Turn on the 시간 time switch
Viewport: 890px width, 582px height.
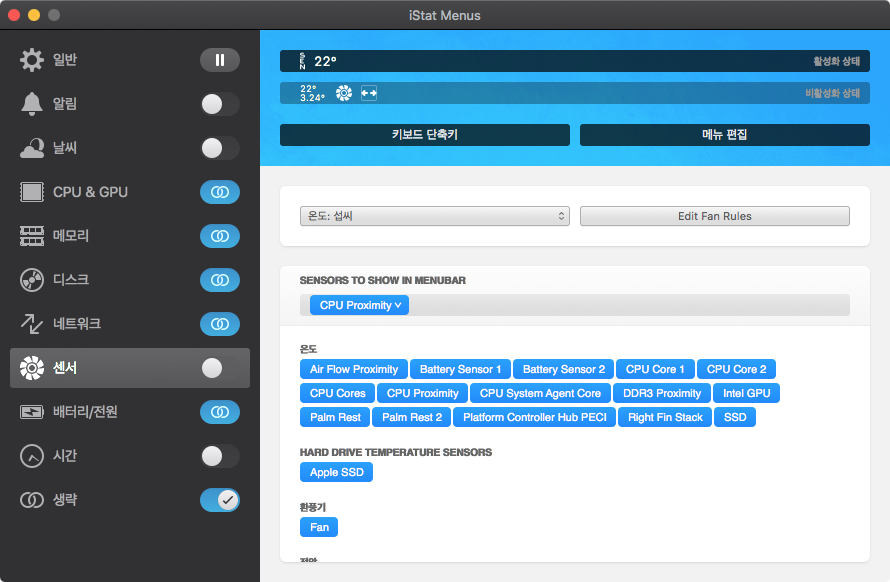[220, 456]
